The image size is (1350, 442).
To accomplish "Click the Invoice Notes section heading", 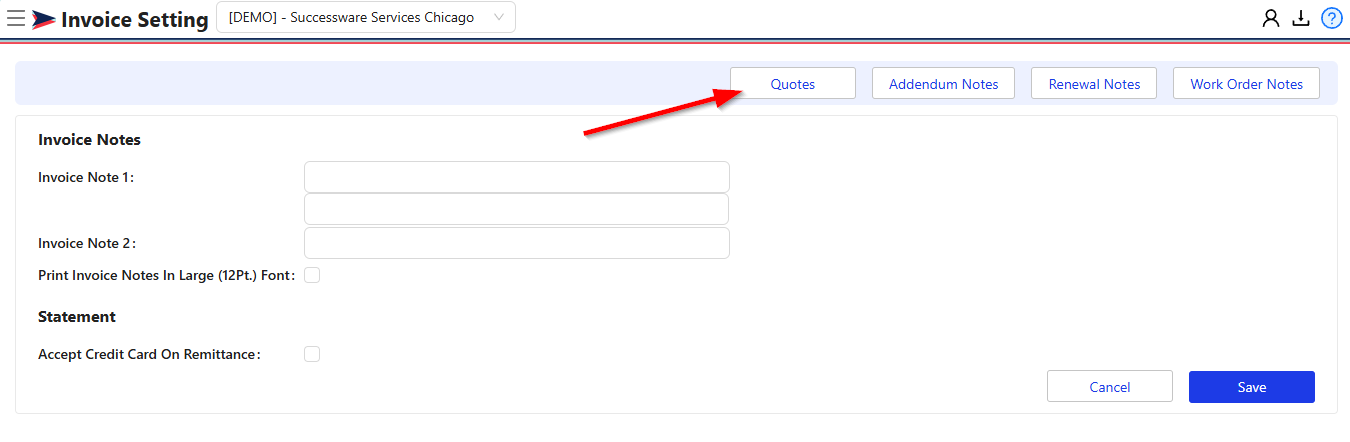I will click(x=89, y=140).
